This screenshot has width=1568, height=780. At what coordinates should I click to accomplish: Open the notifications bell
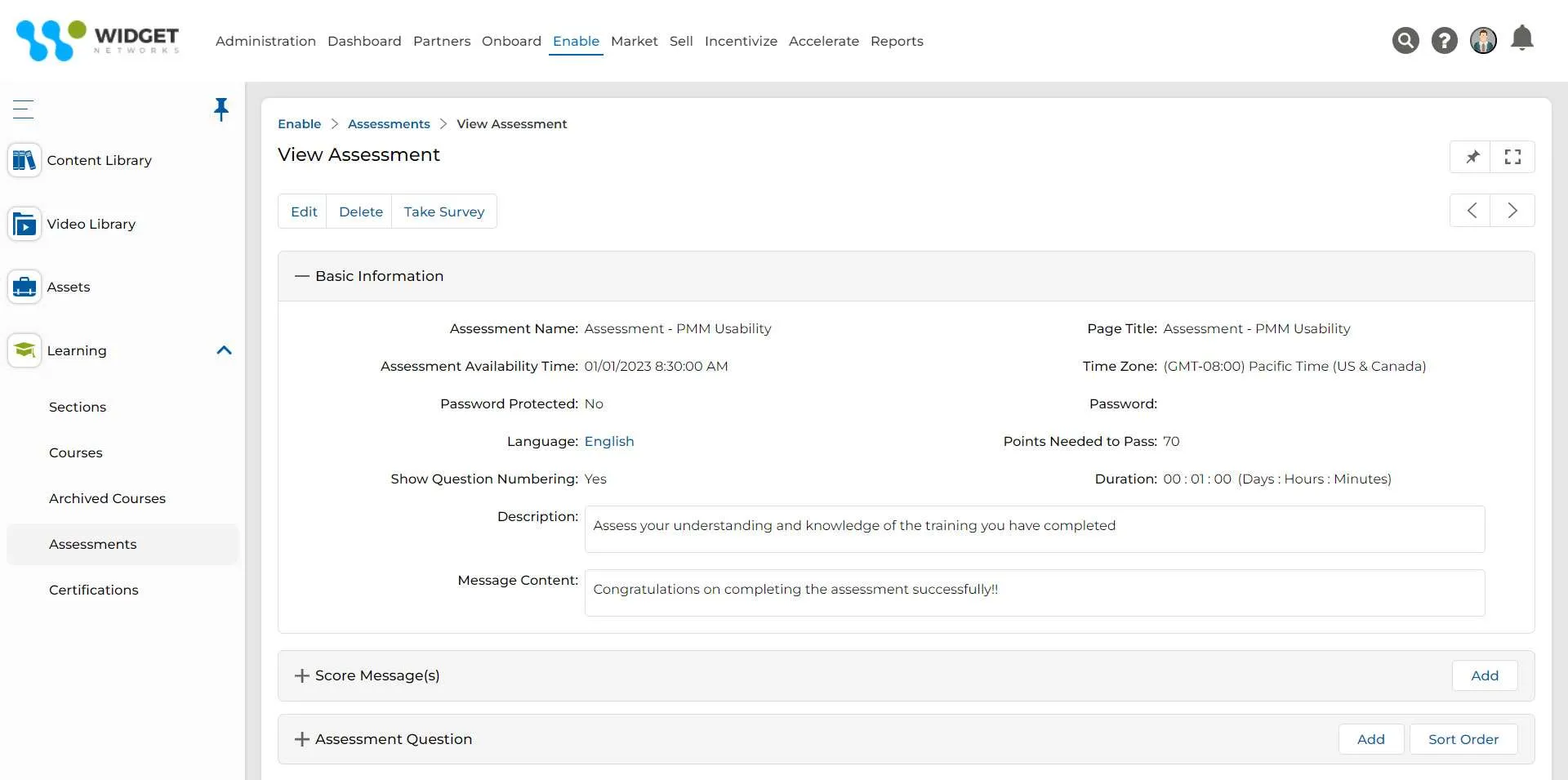pyautogui.click(x=1522, y=38)
